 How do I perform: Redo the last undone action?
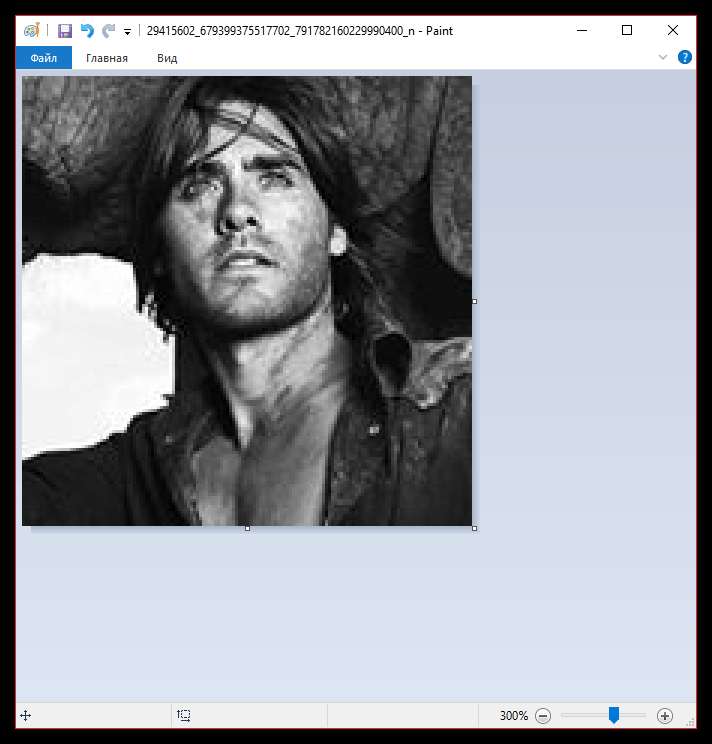(109, 31)
